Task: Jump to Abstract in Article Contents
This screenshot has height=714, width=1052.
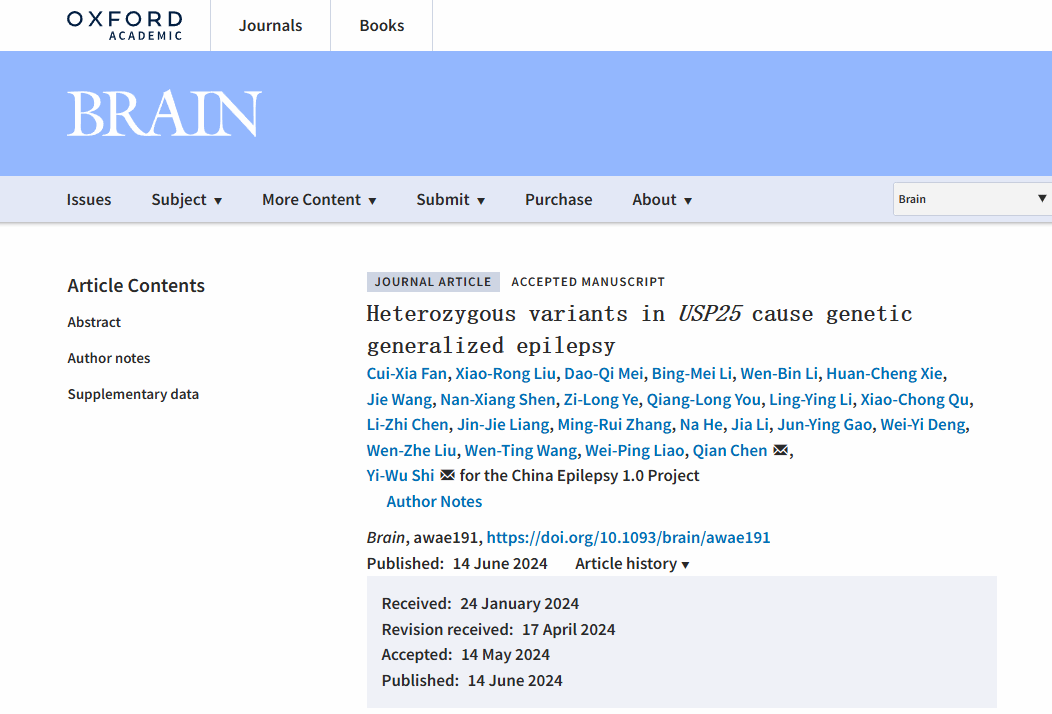Action: click(x=94, y=322)
